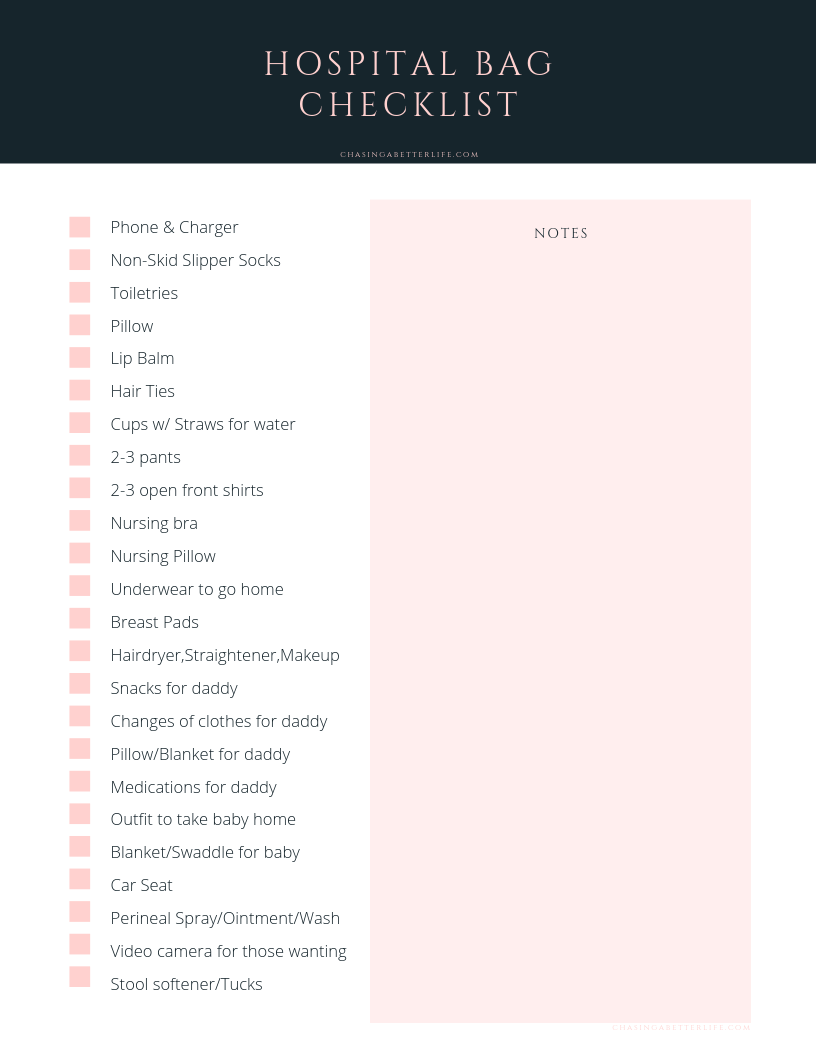Image resolution: width=816 pixels, height=1056 pixels.
Task: Check the Hair Ties box
Action: [x=80, y=390]
